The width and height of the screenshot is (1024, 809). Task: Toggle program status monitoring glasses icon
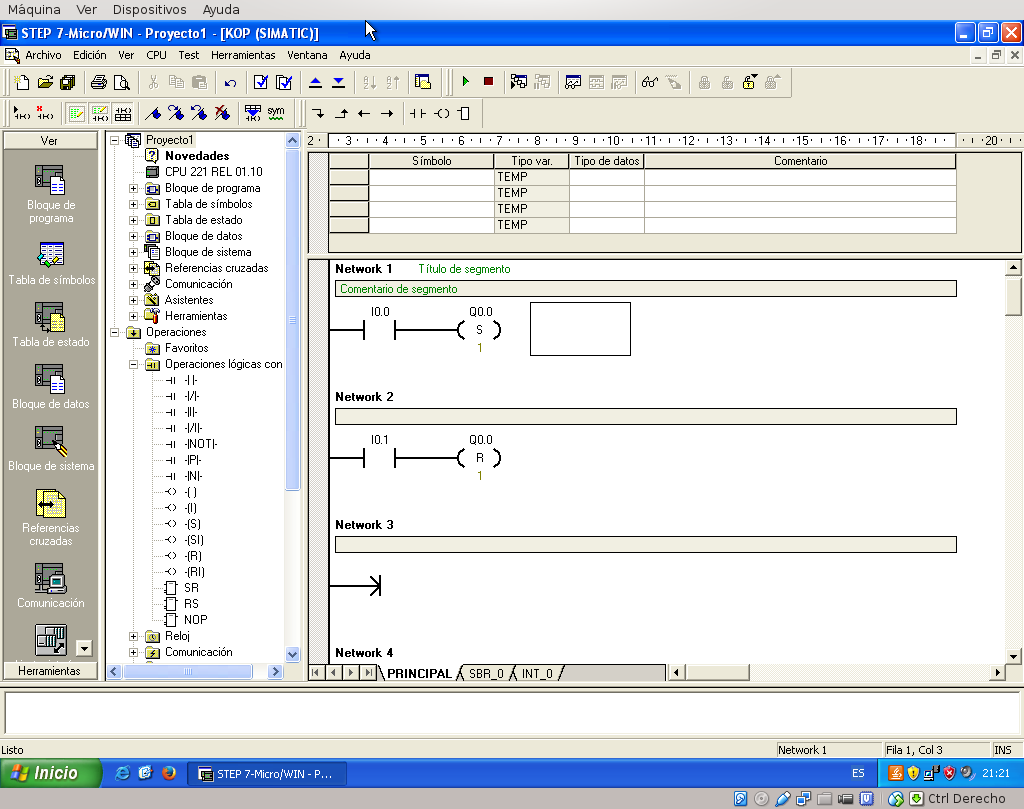coord(648,81)
